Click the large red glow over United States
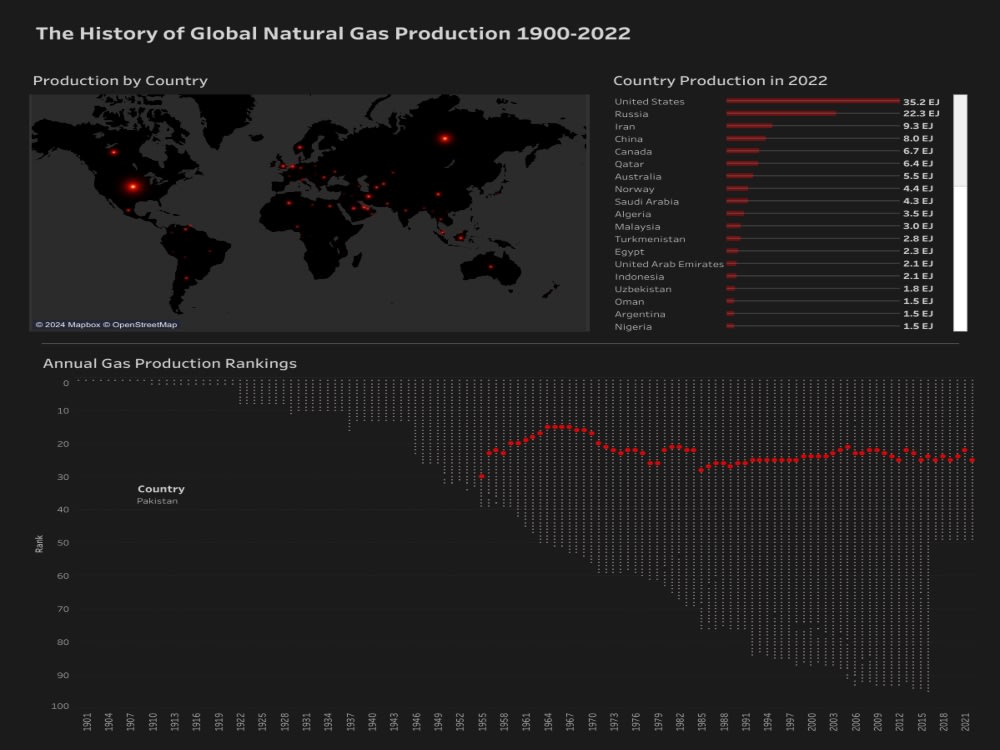 click(x=133, y=187)
